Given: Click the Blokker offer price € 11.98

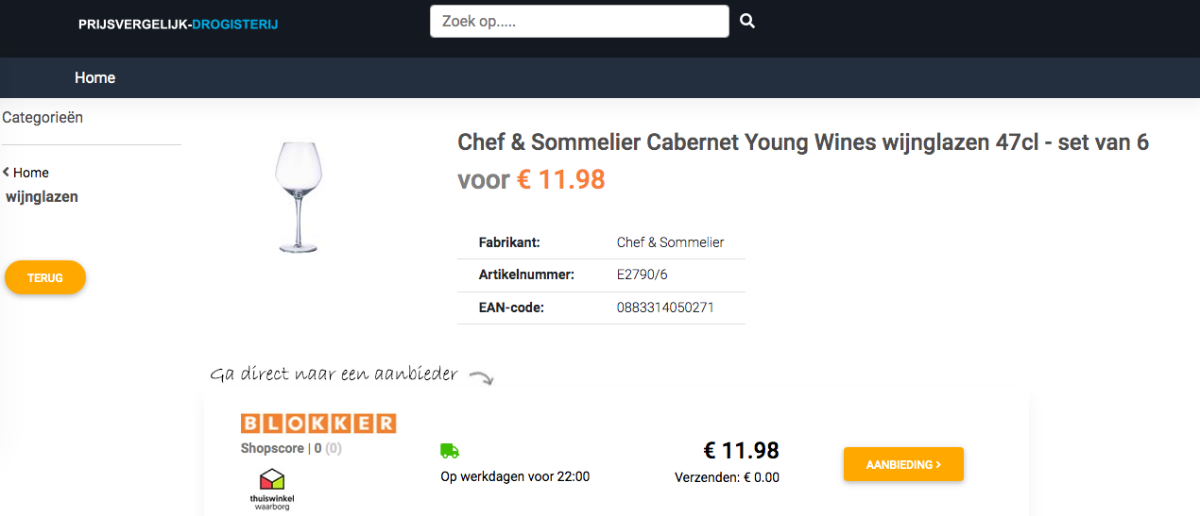Looking at the screenshot, I should pyautogui.click(x=741, y=450).
